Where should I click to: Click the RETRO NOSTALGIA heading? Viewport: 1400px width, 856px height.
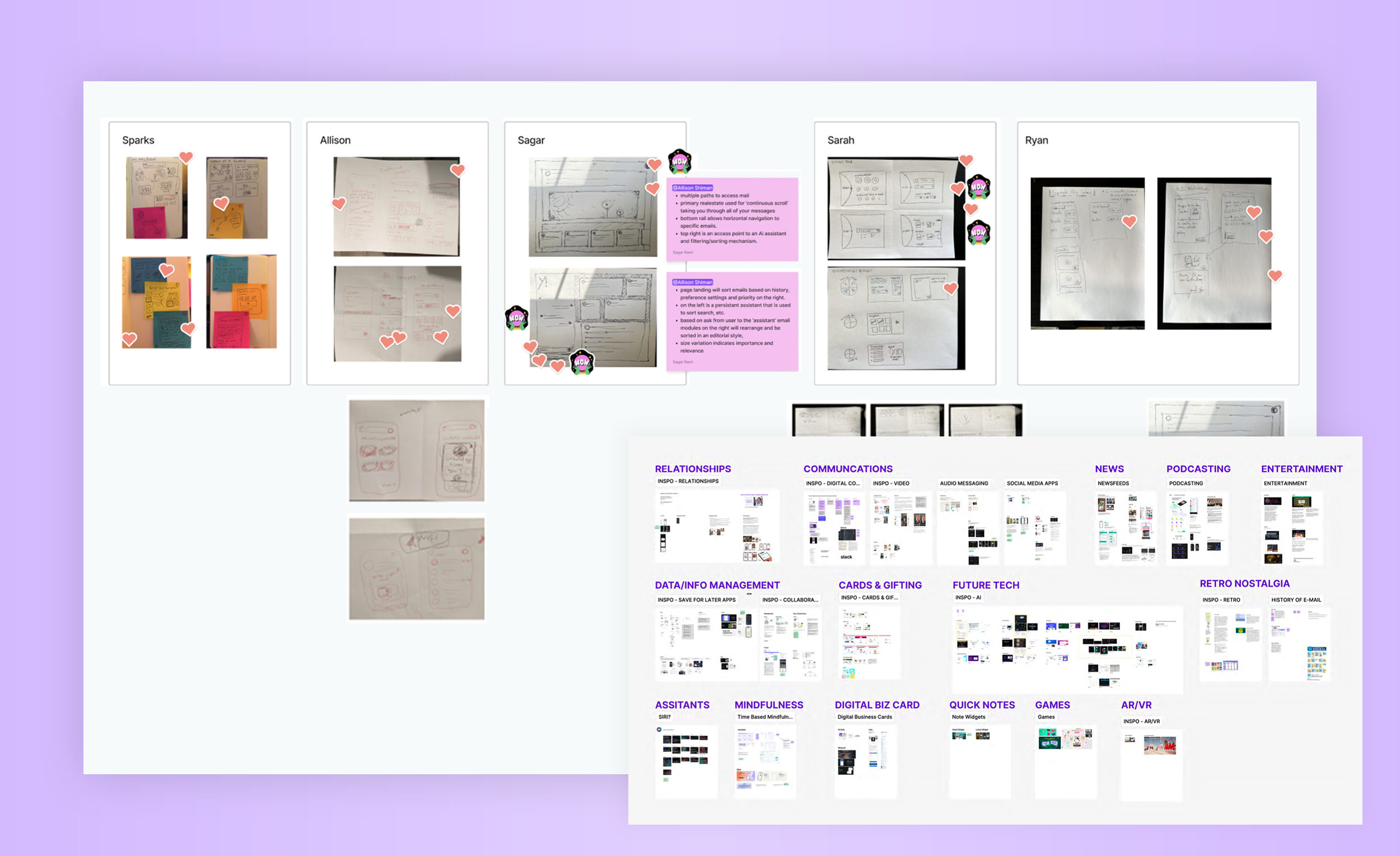click(x=1244, y=583)
